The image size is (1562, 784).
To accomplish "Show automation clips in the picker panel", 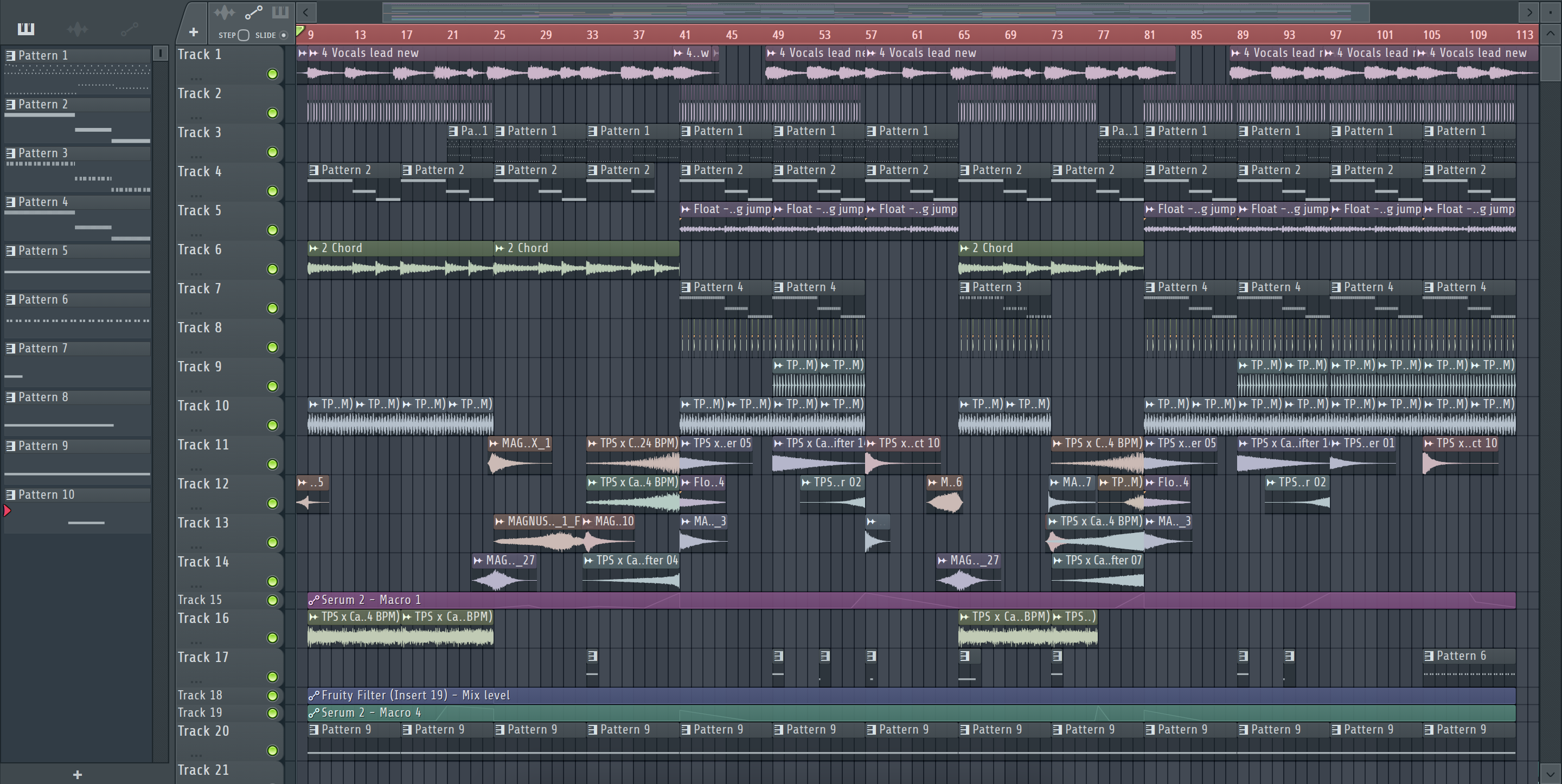I will [130, 29].
